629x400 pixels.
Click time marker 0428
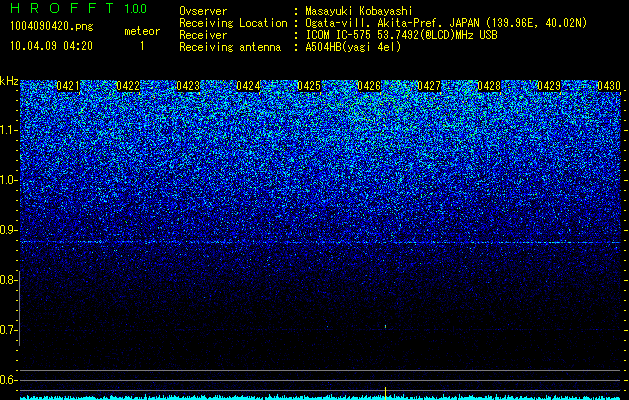[x=489, y=86]
